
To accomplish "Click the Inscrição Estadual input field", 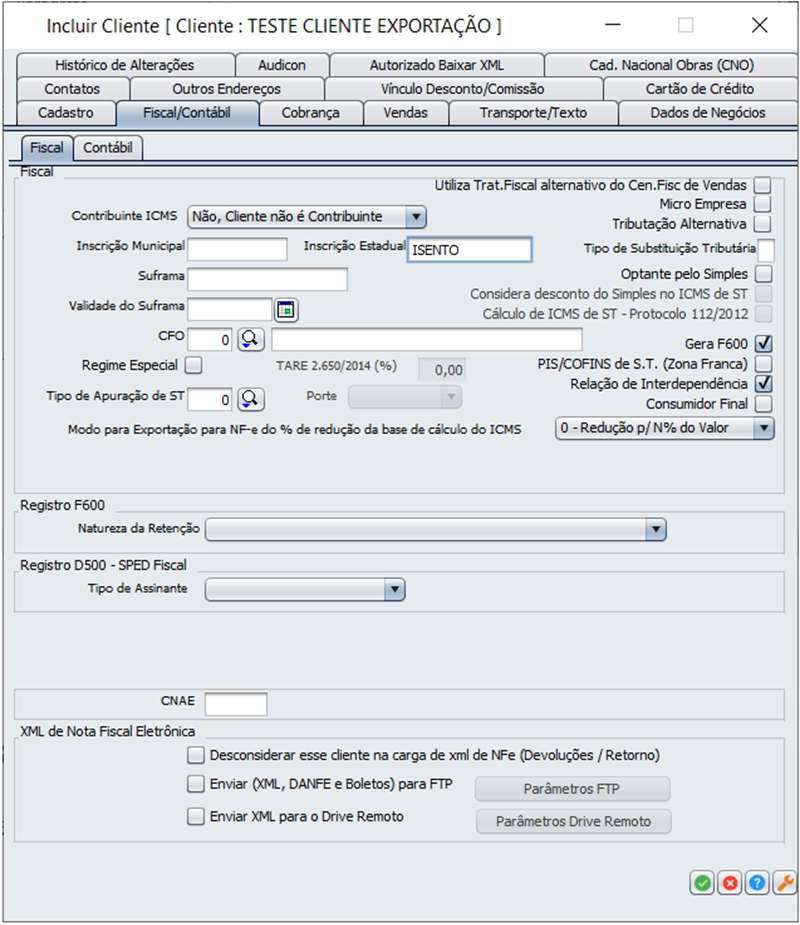I will (x=469, y=250).
